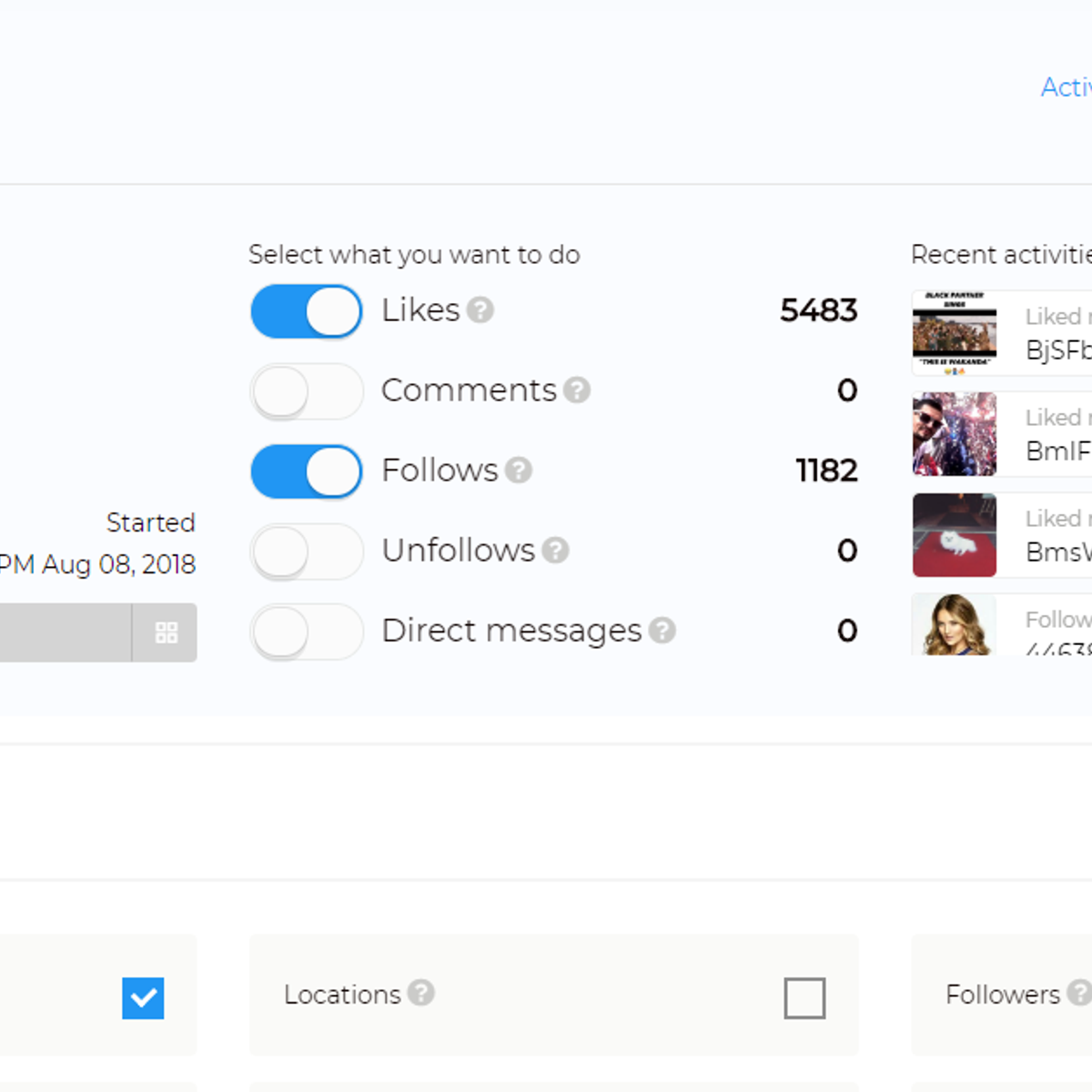Click the Unfollows label
The height and width of the screenshot is (1092, 1092).
coord(458,551)
